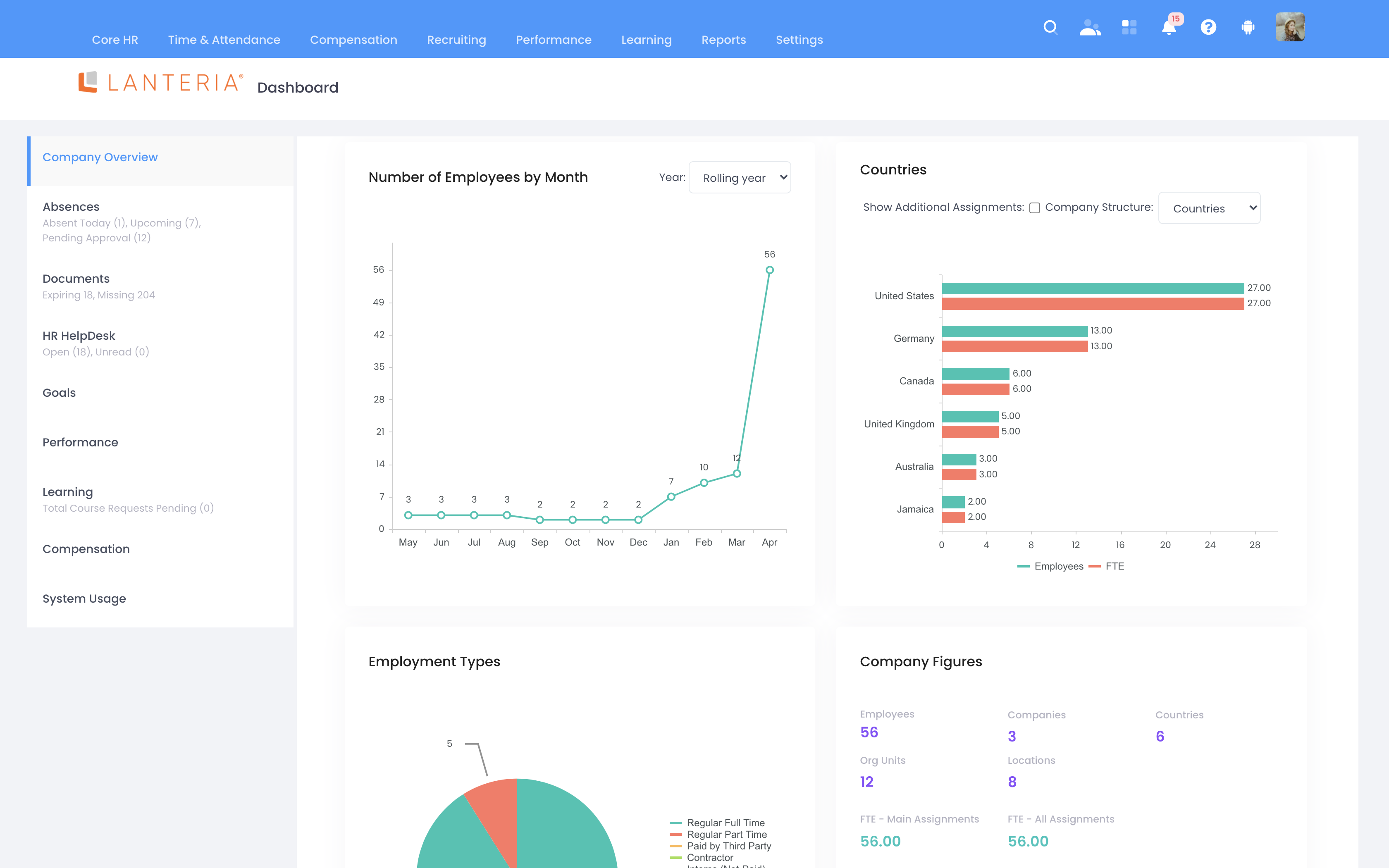Screen dimensions: 1389x868
Task: Click the Australia Employees bar
Action: 959,459
